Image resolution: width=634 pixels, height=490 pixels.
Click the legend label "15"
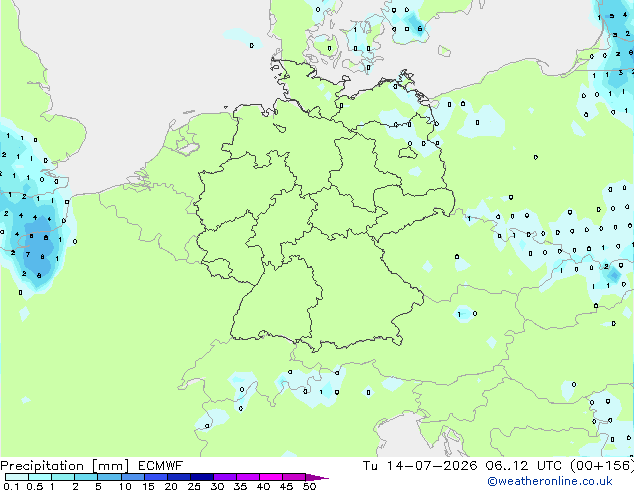tap(148, 486)
